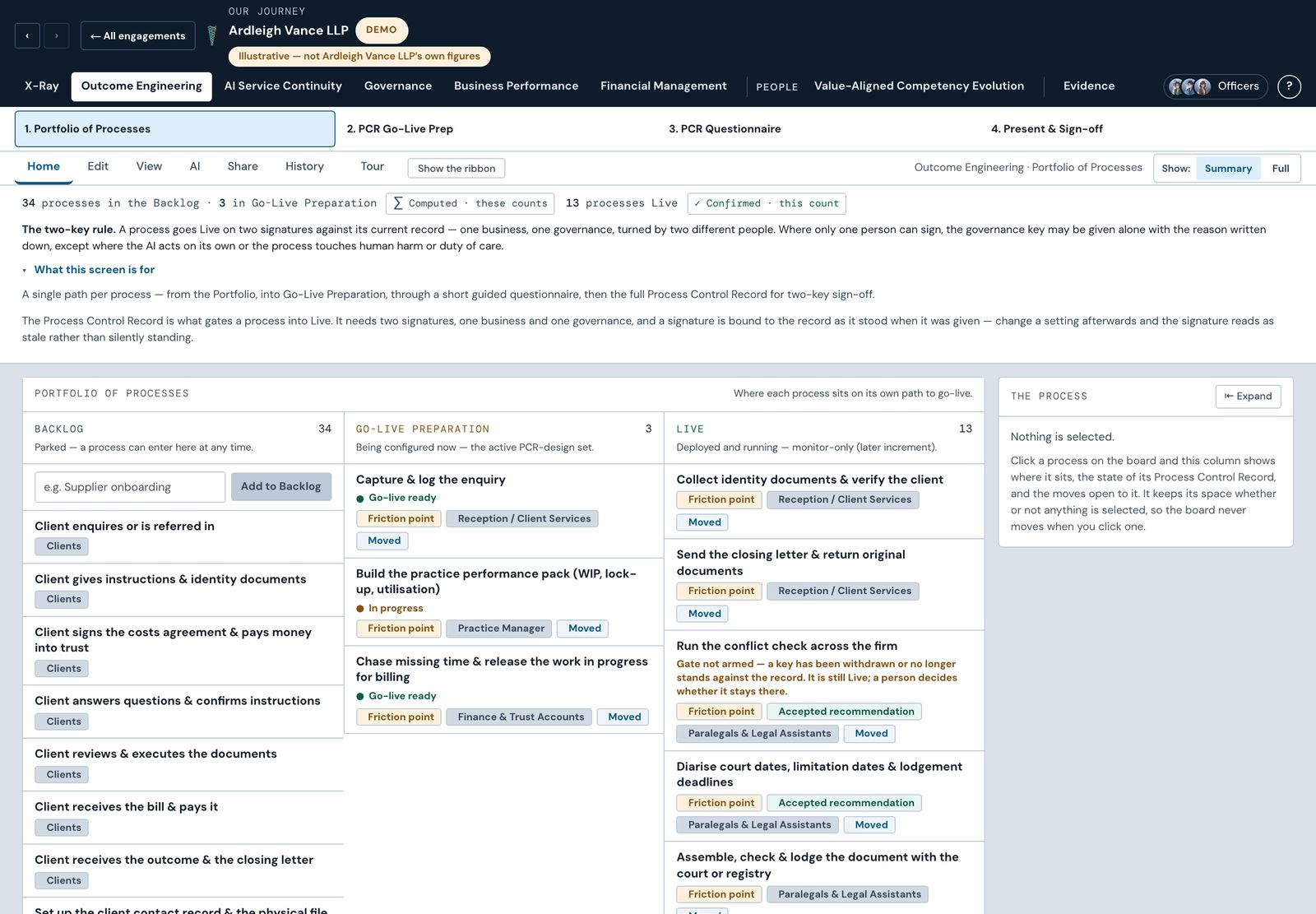
Task: Open the X-Ray tab
Action: pyautogui.click(x=42, y=86)
